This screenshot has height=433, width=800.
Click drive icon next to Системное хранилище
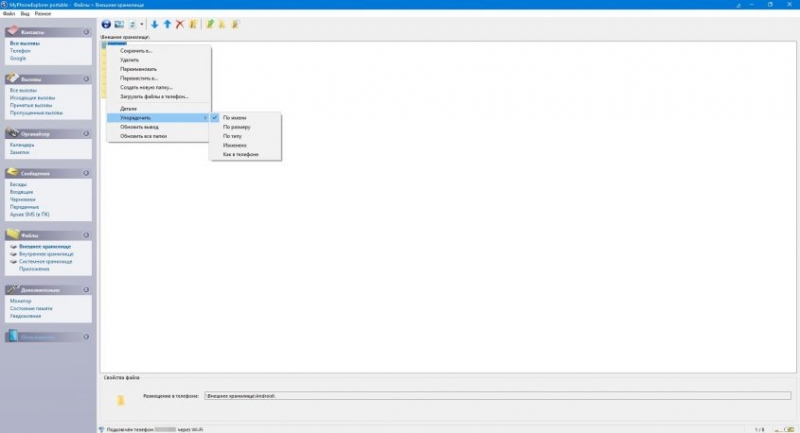[14, 262]
